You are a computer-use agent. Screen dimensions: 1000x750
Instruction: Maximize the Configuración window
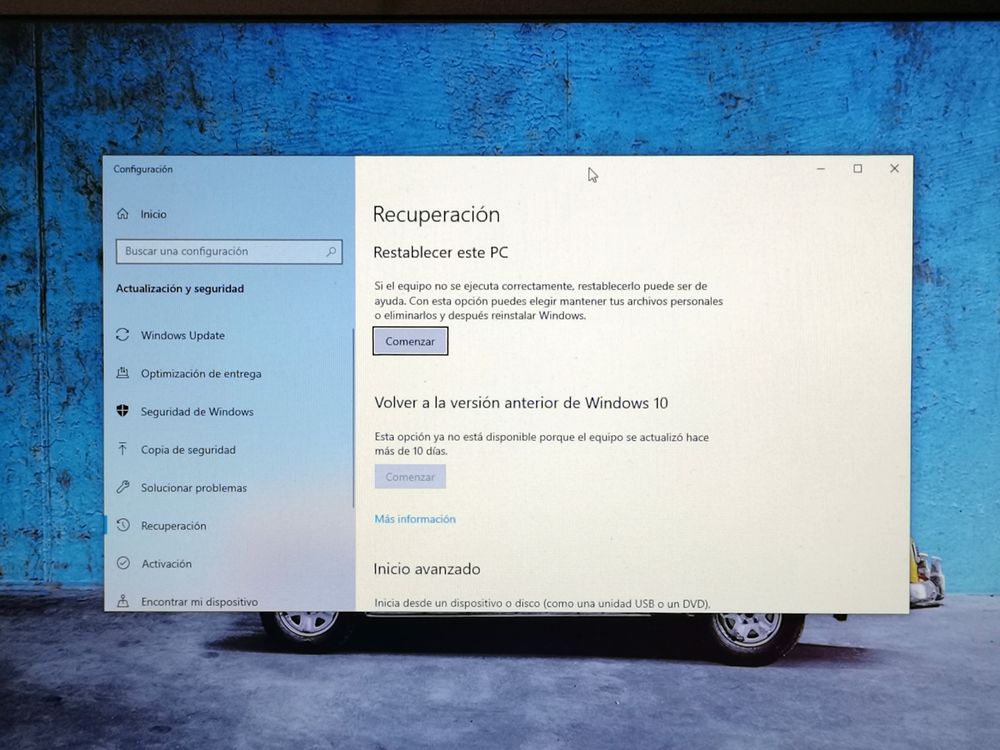coord(857,169)
